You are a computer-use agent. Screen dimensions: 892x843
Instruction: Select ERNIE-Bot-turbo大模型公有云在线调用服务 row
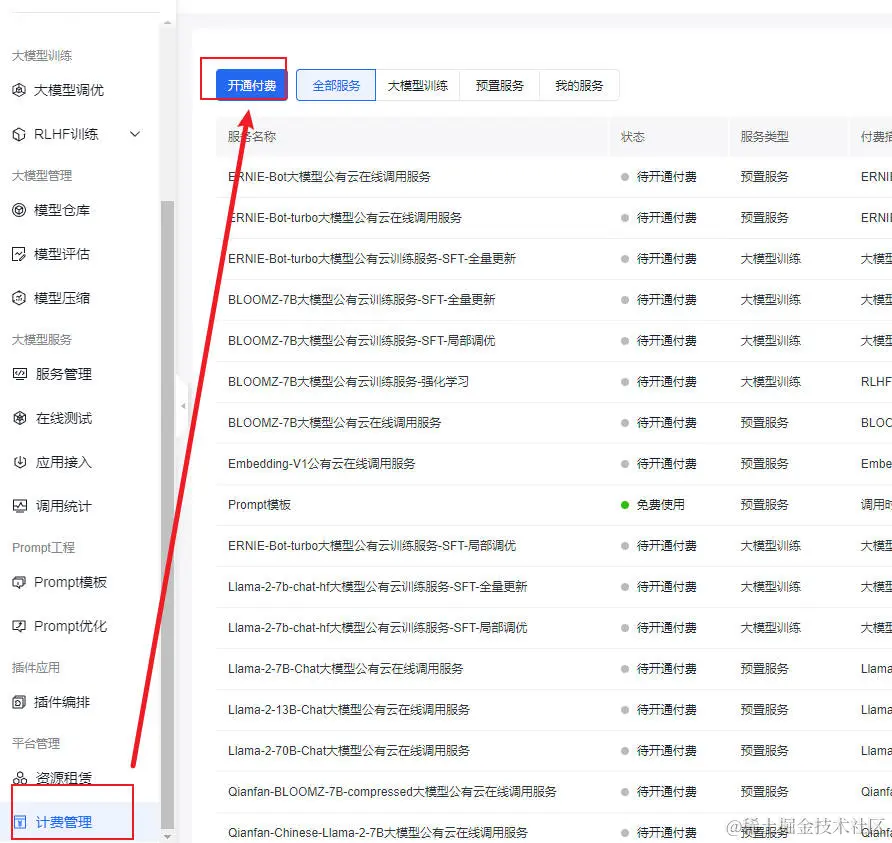point(345,218)
